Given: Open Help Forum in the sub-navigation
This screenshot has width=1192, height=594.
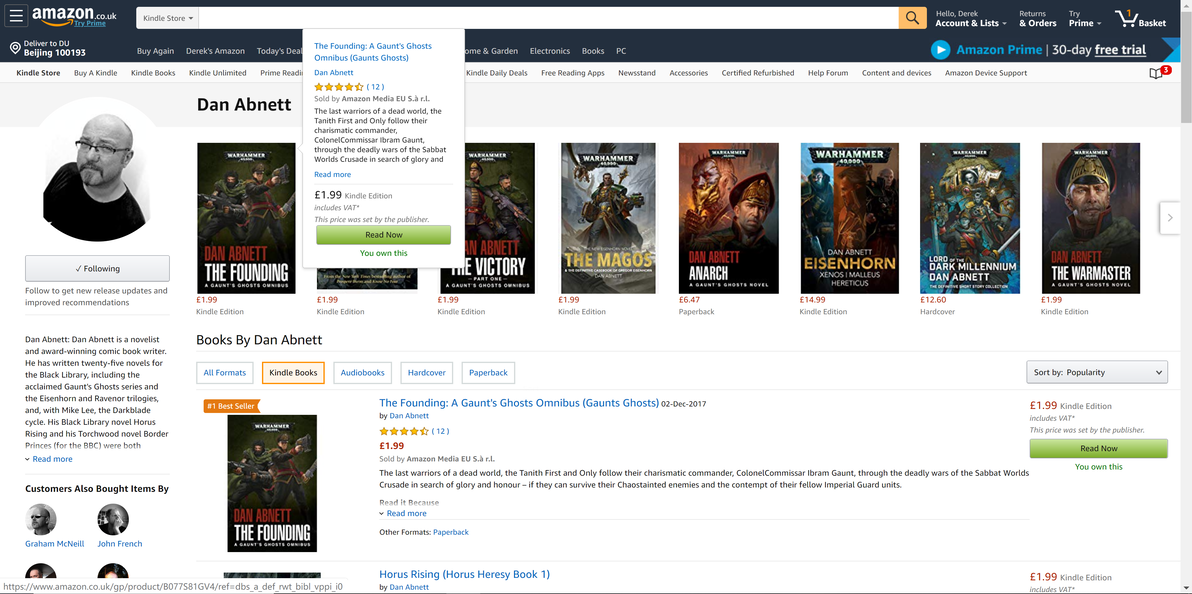Looking at the screenshot, I should pos(828,73).
